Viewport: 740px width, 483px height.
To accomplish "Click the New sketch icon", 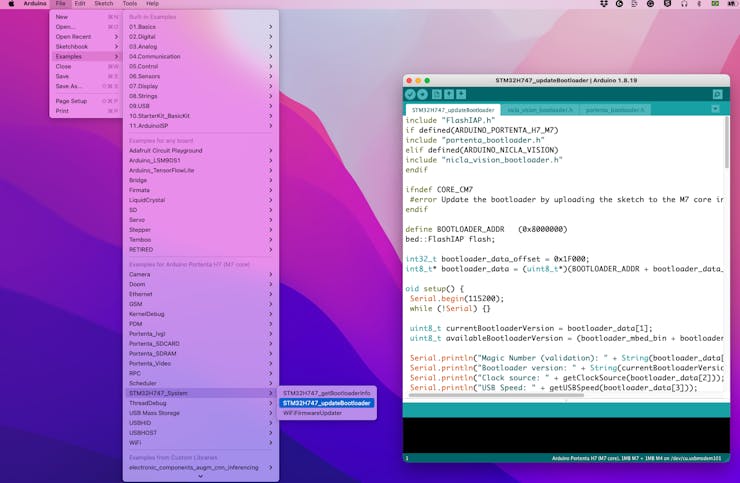I will coord(437,94).
